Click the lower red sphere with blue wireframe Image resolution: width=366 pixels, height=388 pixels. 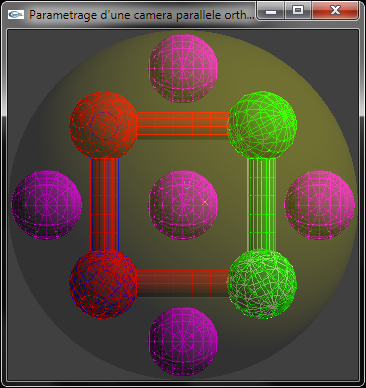[103, 284]
